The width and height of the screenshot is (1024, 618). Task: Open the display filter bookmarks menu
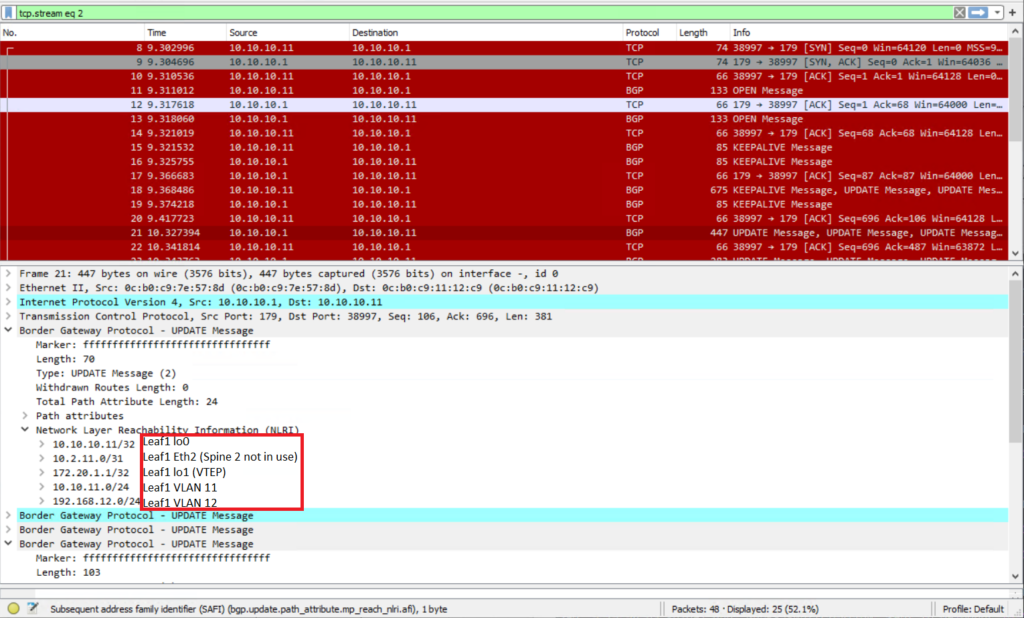(10, 12)
